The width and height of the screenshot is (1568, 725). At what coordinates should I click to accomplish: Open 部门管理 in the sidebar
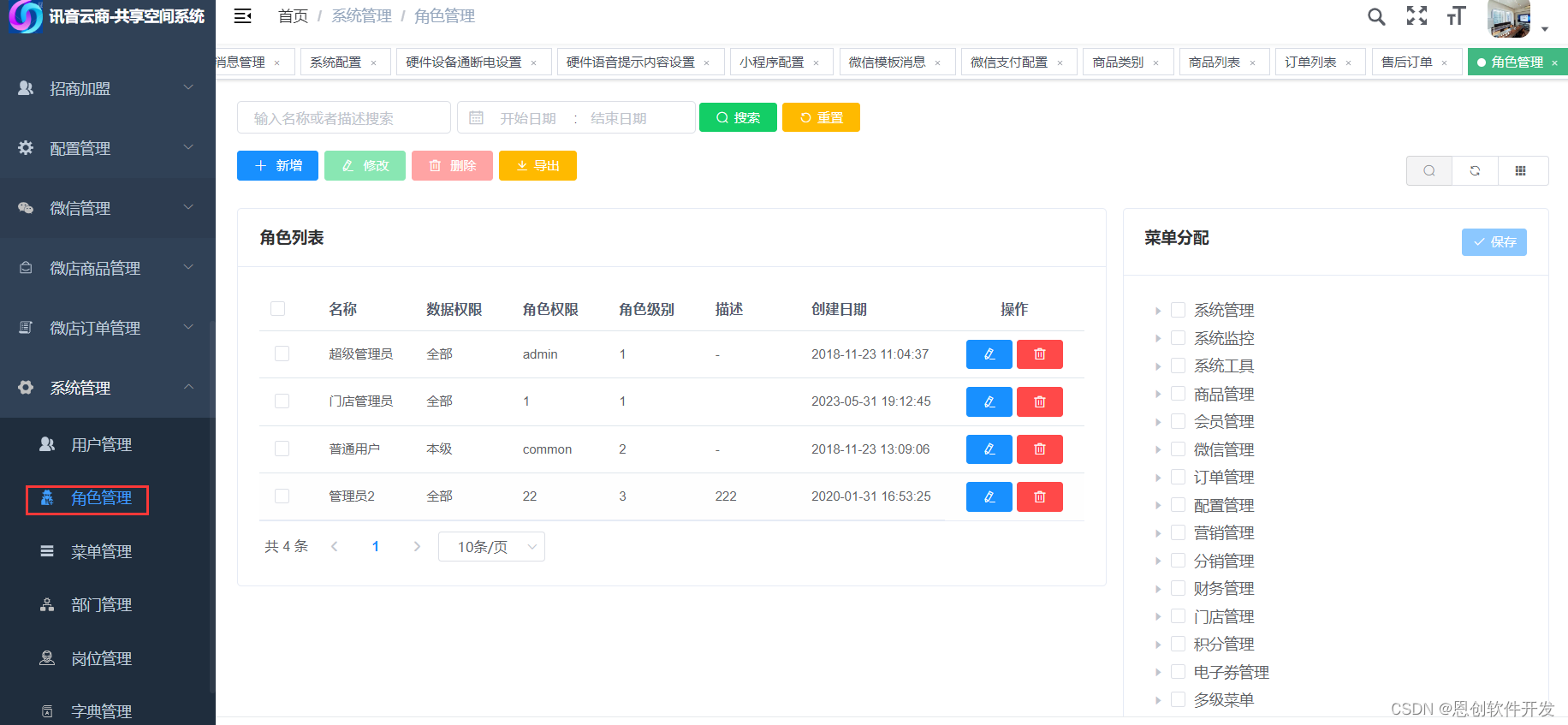[x=108, y=604]
